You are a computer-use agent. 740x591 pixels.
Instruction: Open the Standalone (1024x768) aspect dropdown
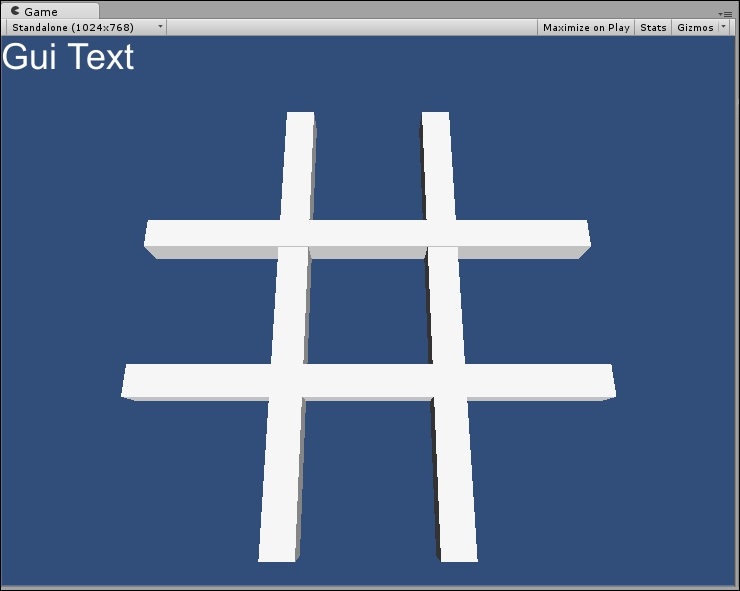[86, 27]
